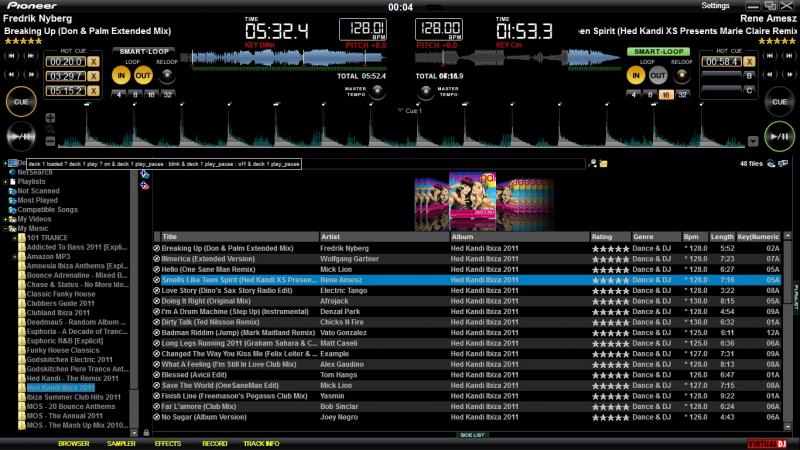Hit the CUE button on right deck
The width and height of the screenshot is (800, 450).
(779, 102)
